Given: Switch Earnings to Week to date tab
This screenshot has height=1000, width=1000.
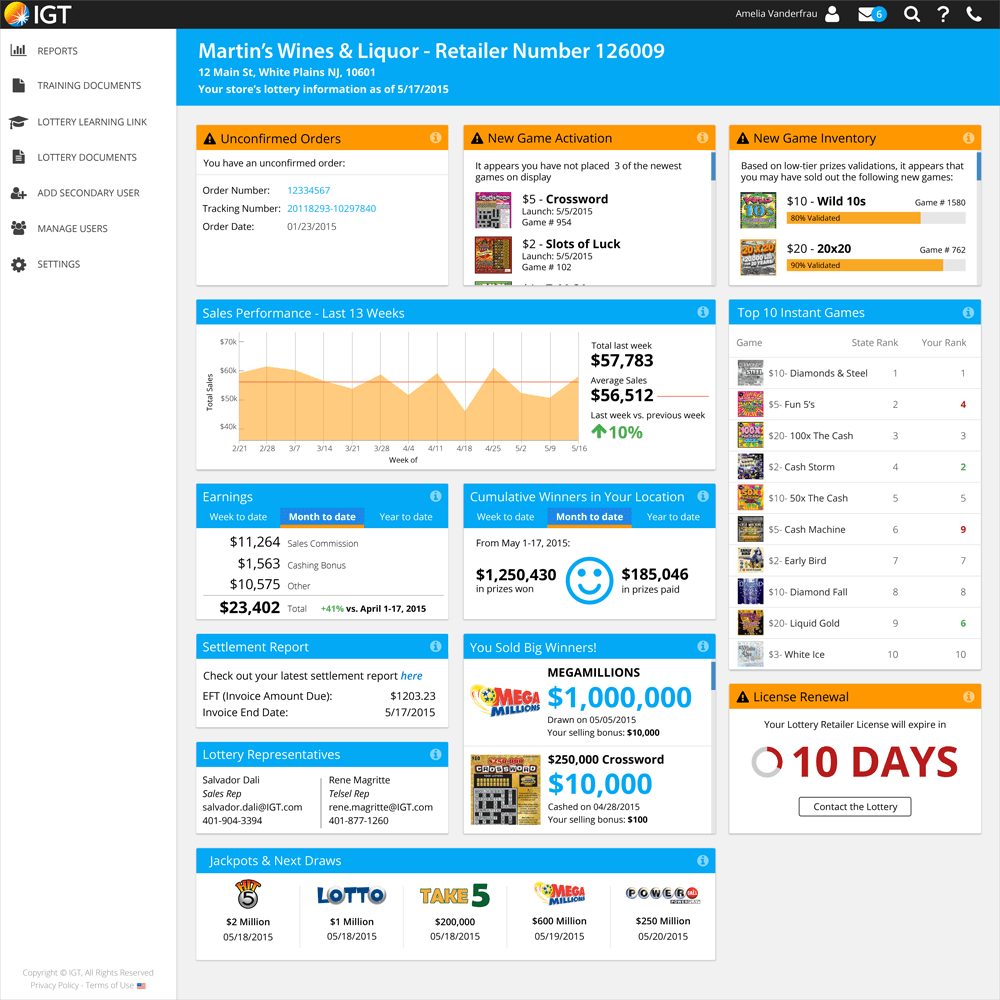Looking at the screenshot, I should tap(238, 517).
